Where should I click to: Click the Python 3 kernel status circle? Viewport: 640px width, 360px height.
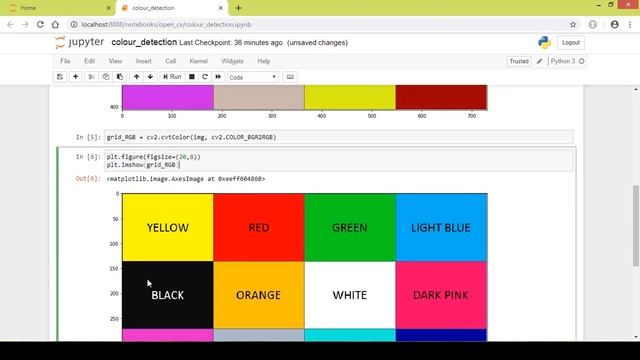pyautogui.click(x=582, y=61)
